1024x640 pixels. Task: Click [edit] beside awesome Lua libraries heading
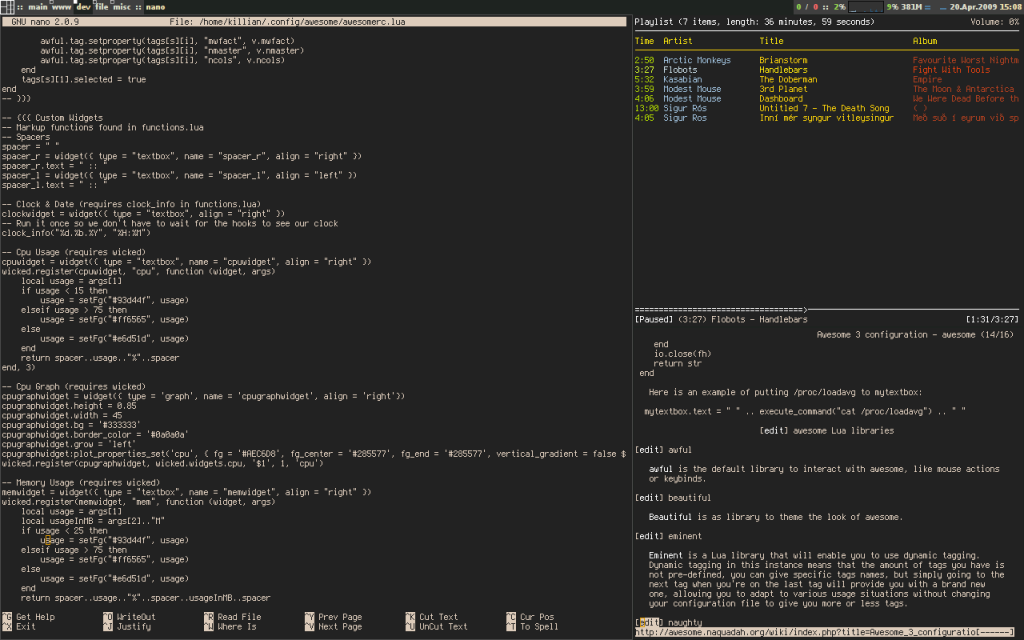774,431
